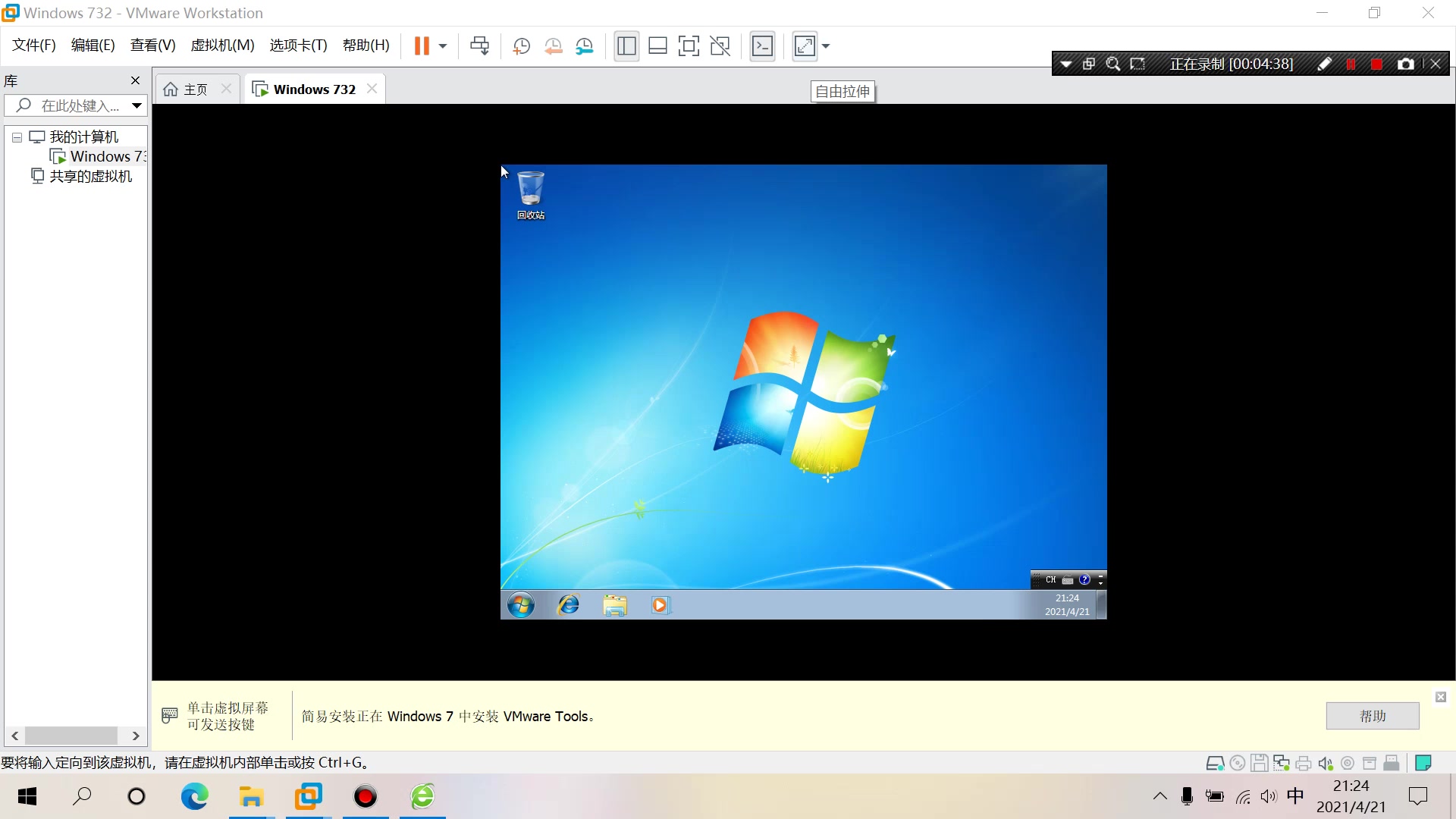Open Internet Explorer from the Windows taskbar
The height and width of the screenshot is (819, 1456).
point(568,604)
